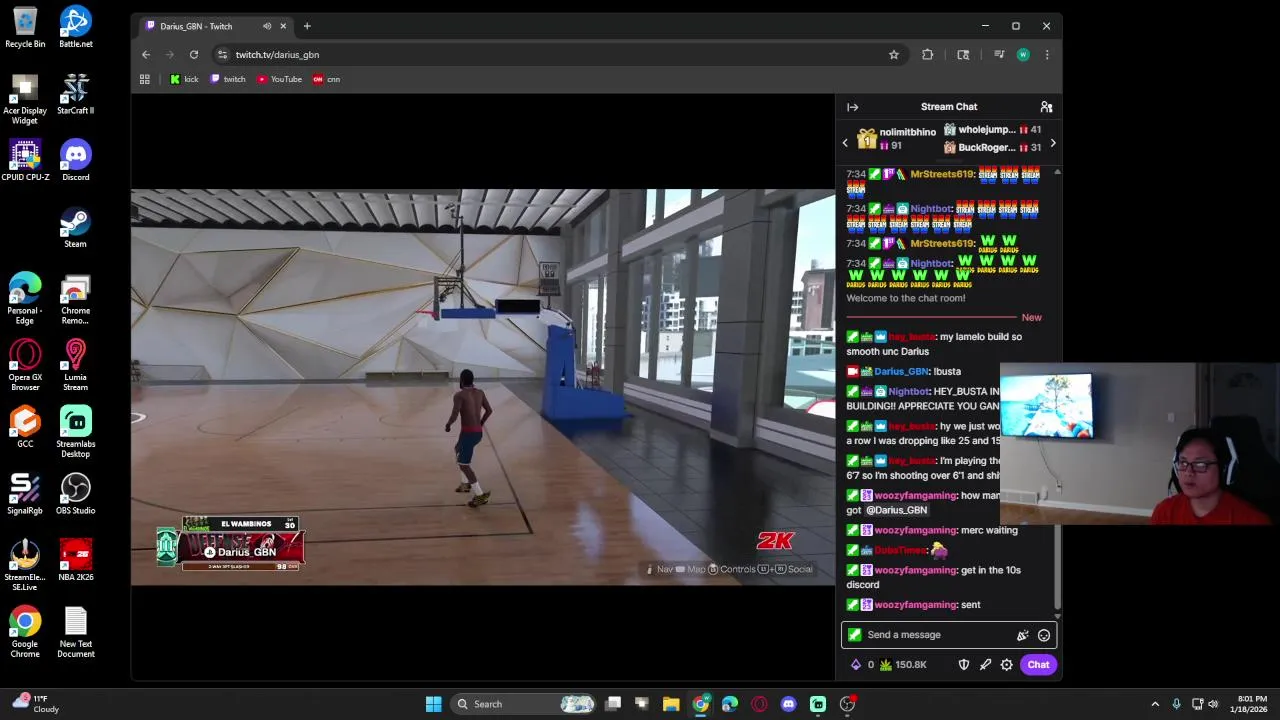
Task: Open OBS Studio from taskbar
Action: point(847,704)
